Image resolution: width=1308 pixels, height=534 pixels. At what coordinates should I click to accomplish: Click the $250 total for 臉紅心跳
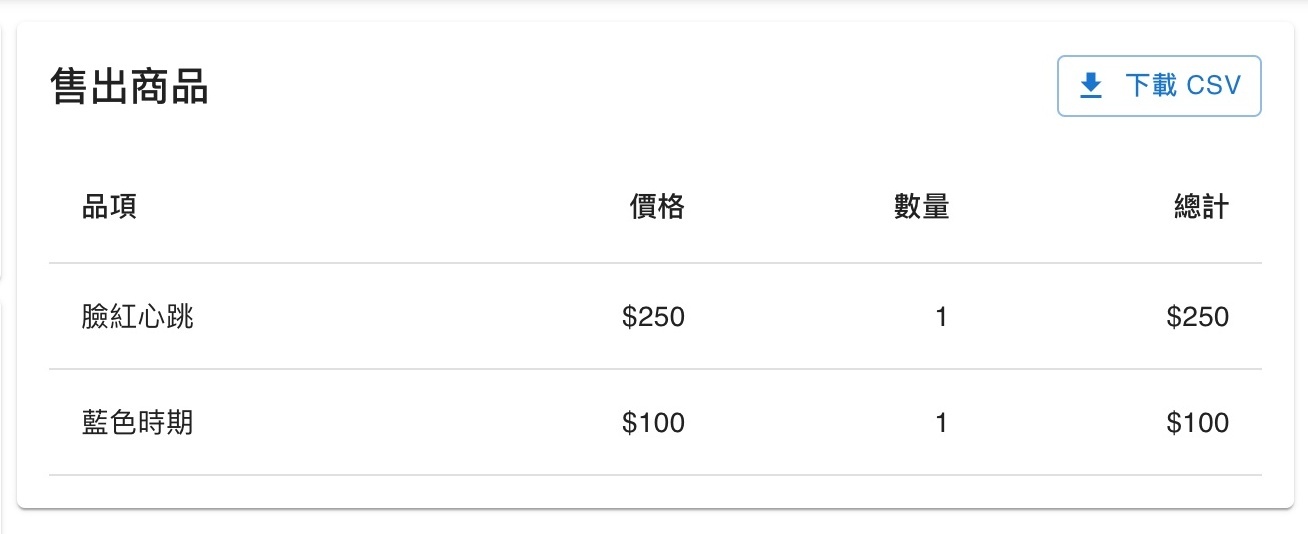[1197, 317]
